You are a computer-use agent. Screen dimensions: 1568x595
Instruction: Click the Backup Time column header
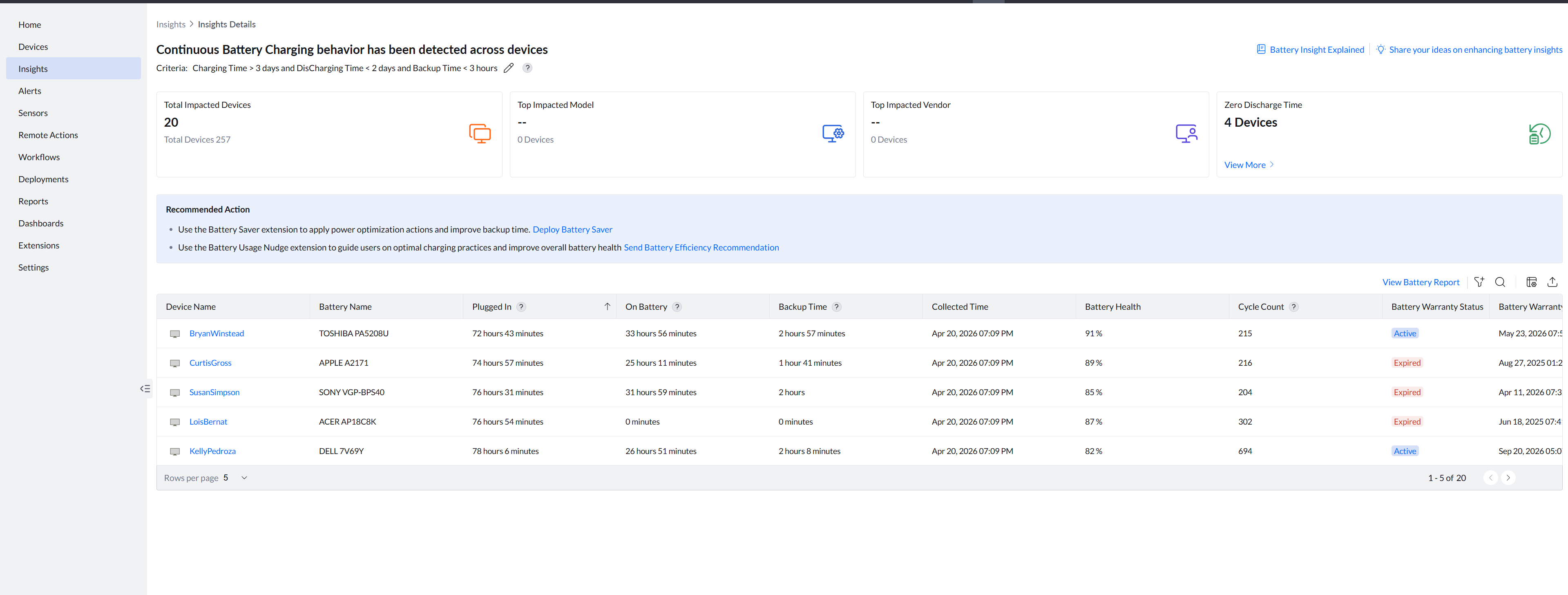[802, 307]
